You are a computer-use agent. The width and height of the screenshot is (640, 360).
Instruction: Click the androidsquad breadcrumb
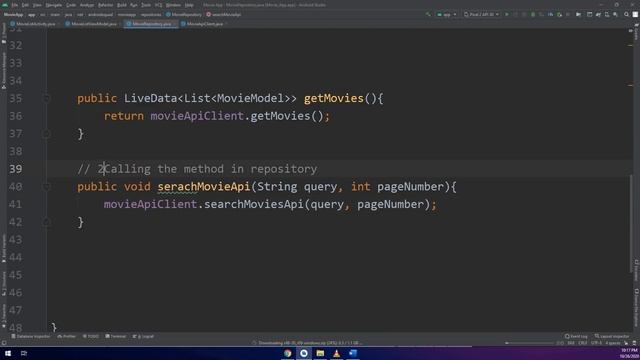pyautogui.click(x=100, y=14)
